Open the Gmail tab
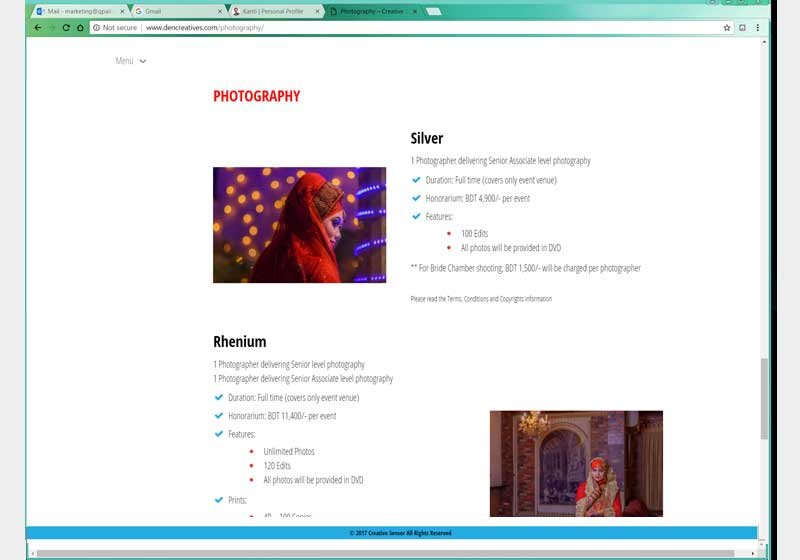Viewport: 800px width, 560px height. [x=175, y=11]
